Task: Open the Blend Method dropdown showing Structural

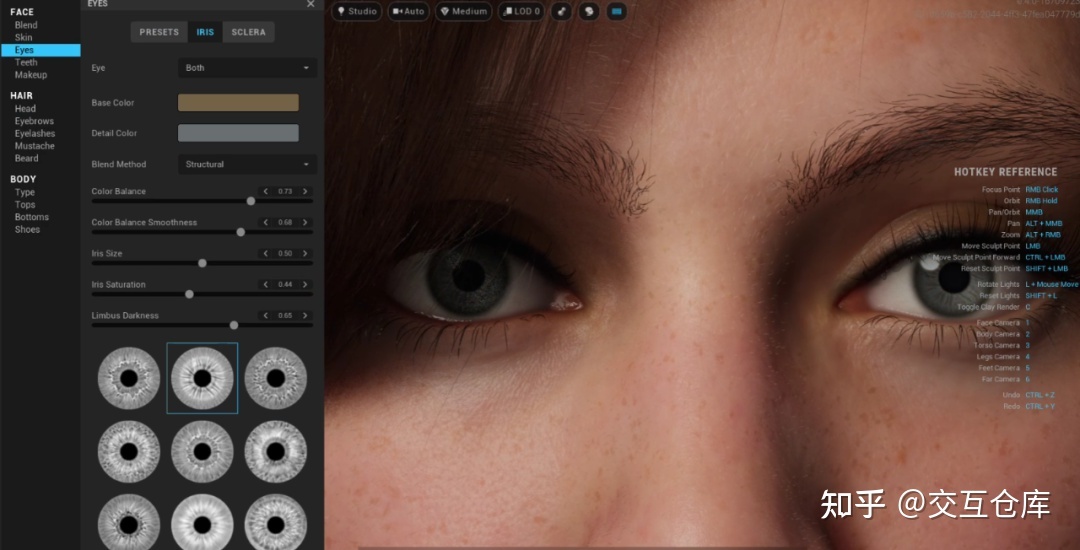Action: point(247,165)
